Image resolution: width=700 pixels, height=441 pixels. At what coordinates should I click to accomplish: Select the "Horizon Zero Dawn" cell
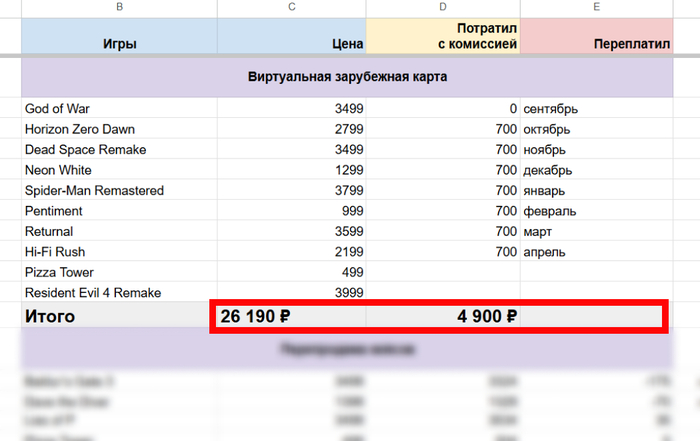click(x=119, y=129)
